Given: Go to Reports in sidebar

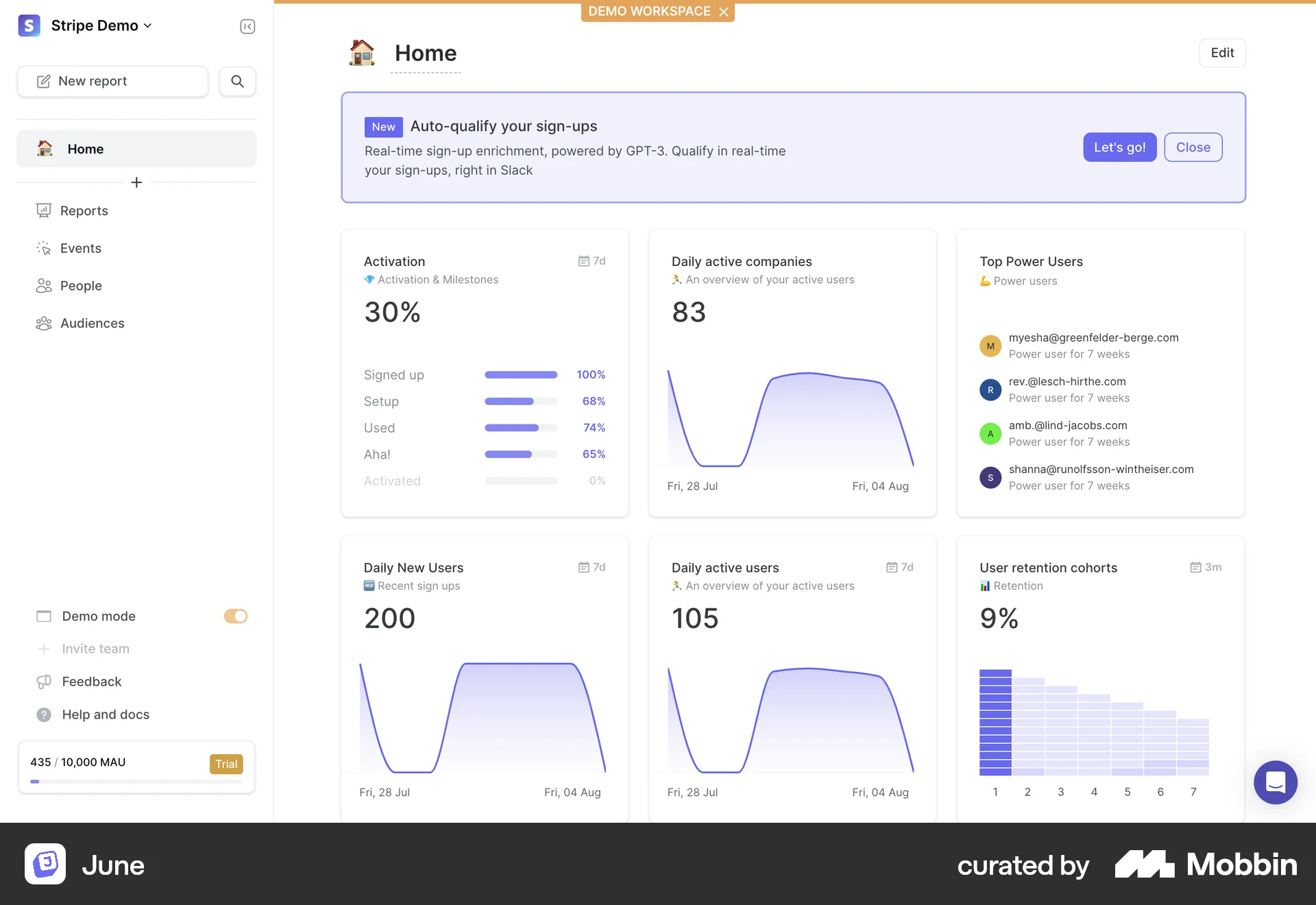Looking at the screenshot, I should [x=84, y=210].
